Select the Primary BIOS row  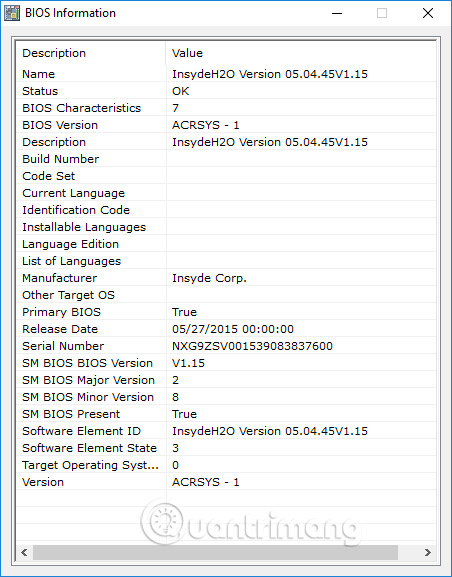[x=226, y=312]
